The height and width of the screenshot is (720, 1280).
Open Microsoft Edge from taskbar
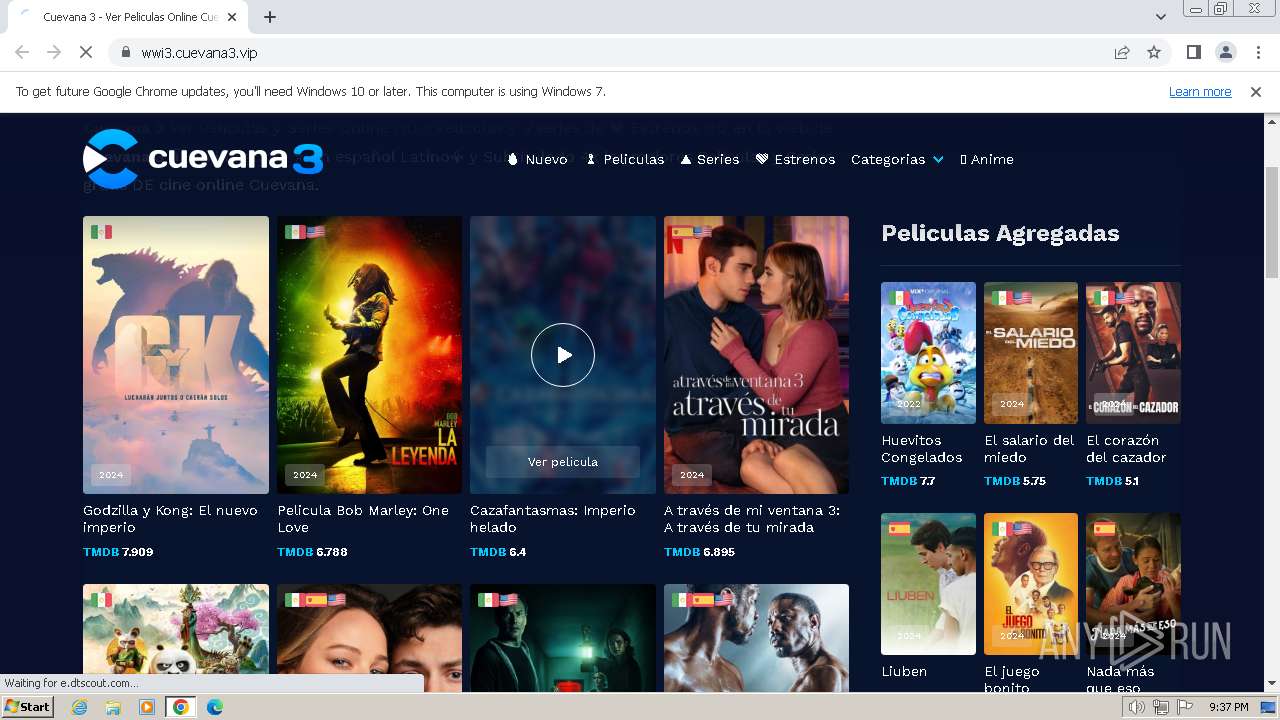pyautogui.click(x=215, y=707)
